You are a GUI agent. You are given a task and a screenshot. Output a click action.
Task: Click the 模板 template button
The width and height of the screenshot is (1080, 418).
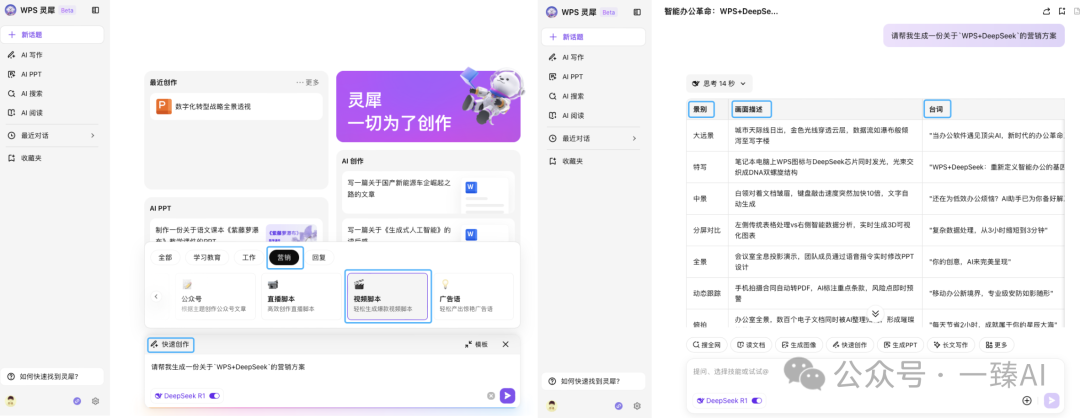coord(477,344)
